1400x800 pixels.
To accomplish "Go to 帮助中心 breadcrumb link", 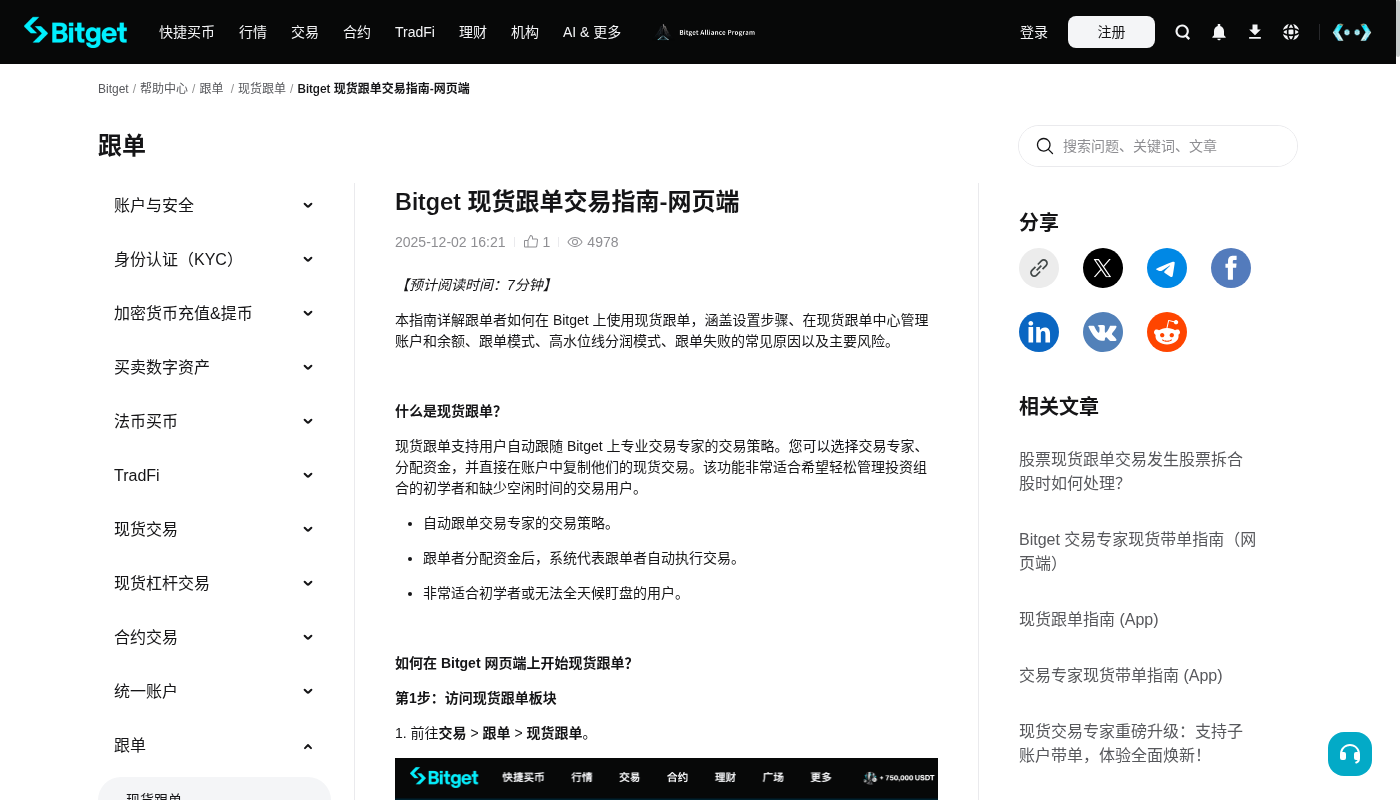I will [164, 89].
